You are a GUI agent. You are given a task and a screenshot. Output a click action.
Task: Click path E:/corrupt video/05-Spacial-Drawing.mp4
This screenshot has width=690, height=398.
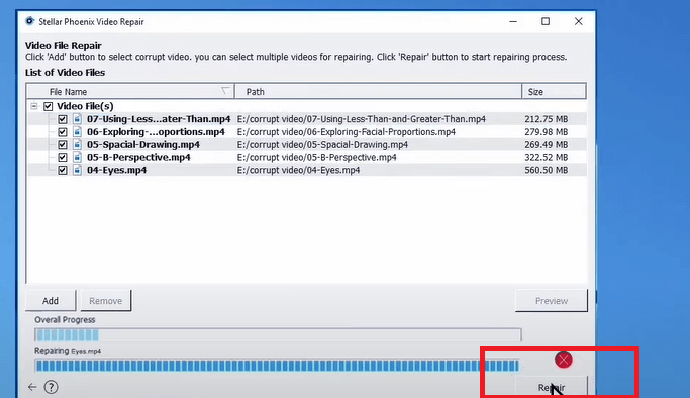(x=322, y=144)
